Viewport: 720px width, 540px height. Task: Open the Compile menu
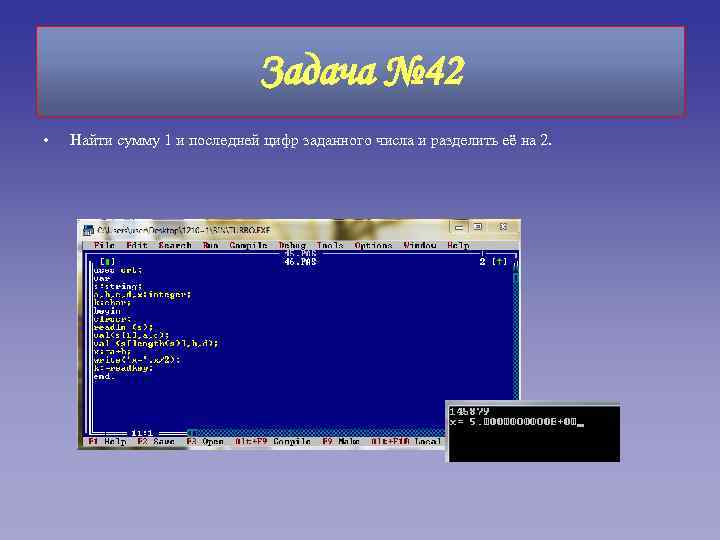(x=248, y=246)
